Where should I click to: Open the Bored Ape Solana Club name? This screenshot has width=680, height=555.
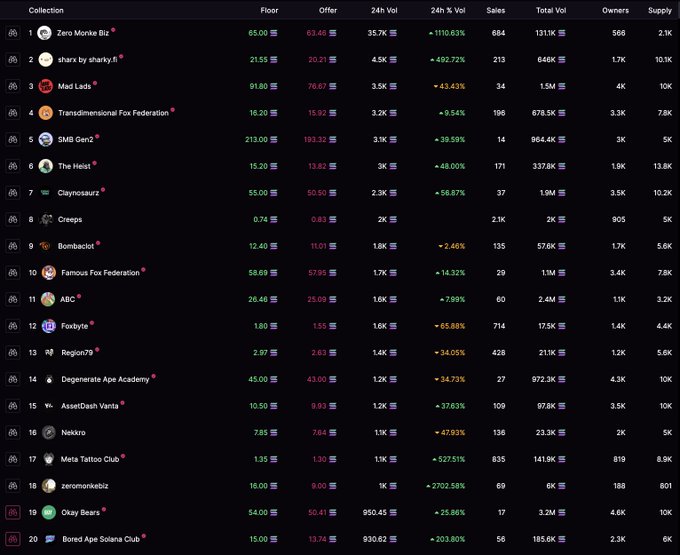tap(101, 539)
